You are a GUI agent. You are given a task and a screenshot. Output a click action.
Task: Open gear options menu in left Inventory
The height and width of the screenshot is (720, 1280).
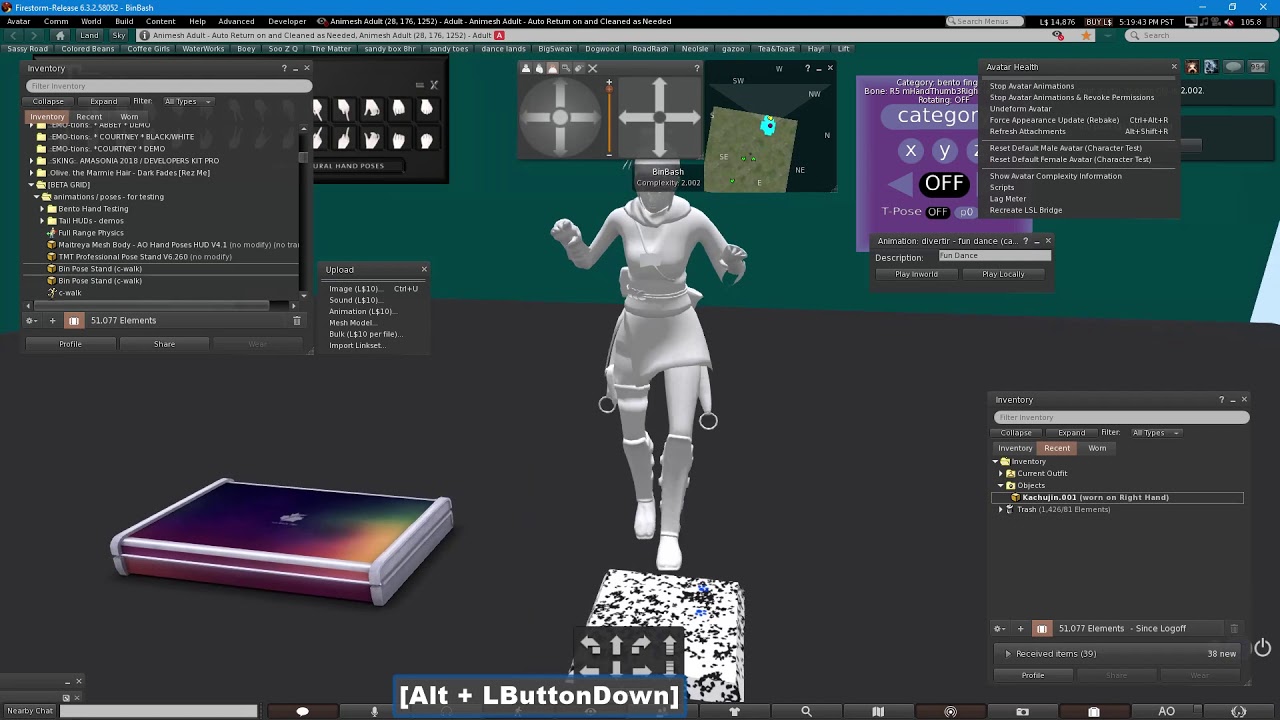coord(31,321)
